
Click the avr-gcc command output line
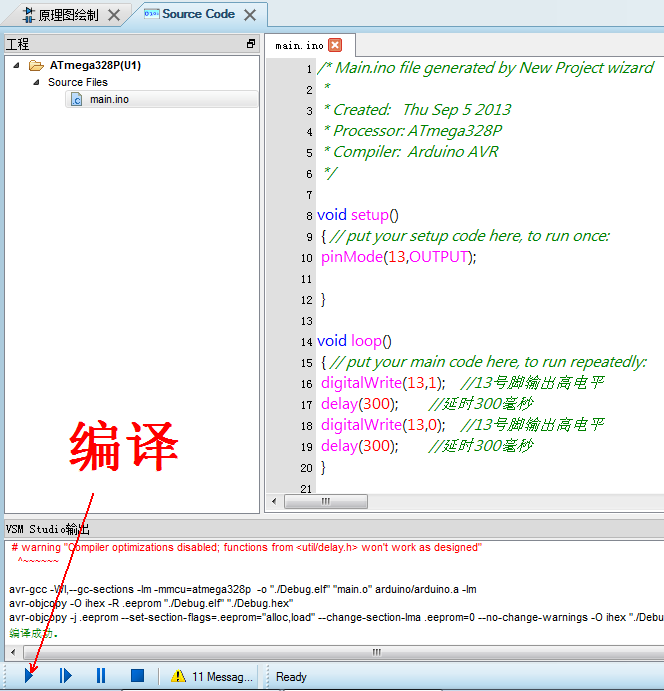(x=243, y=589)
